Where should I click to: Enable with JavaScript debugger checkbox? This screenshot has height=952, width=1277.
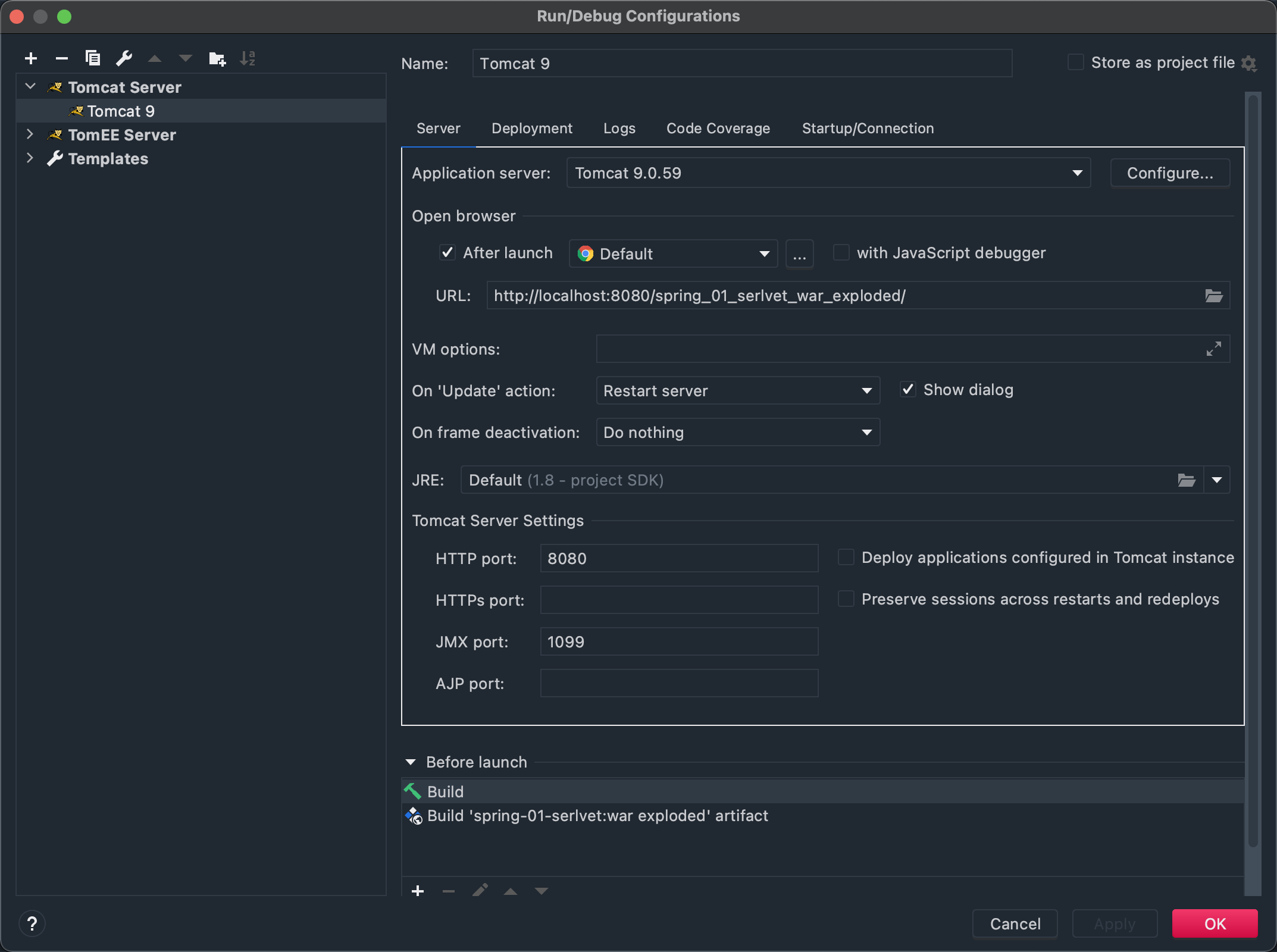[841, 253]
